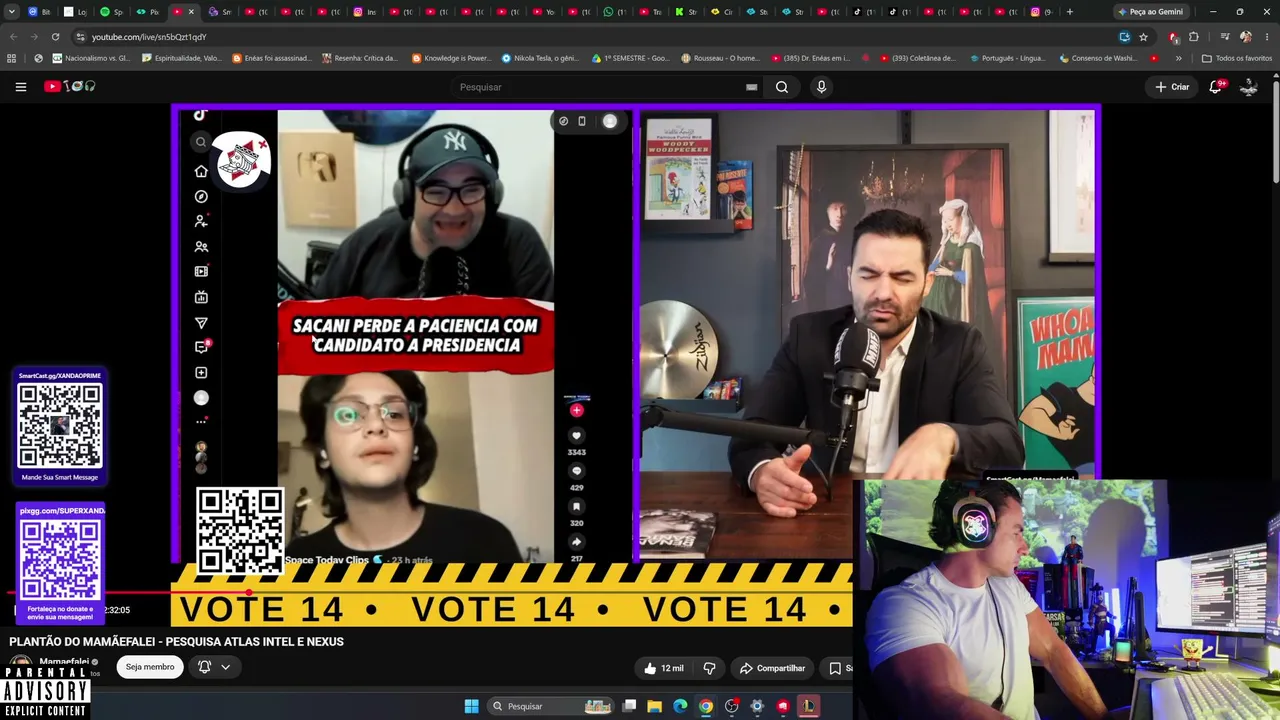Click the video title PLANTÃO DO MAMÃEFALEI
The height and width of the screenshot is (720, 1280).
click(x=176, y=642)
